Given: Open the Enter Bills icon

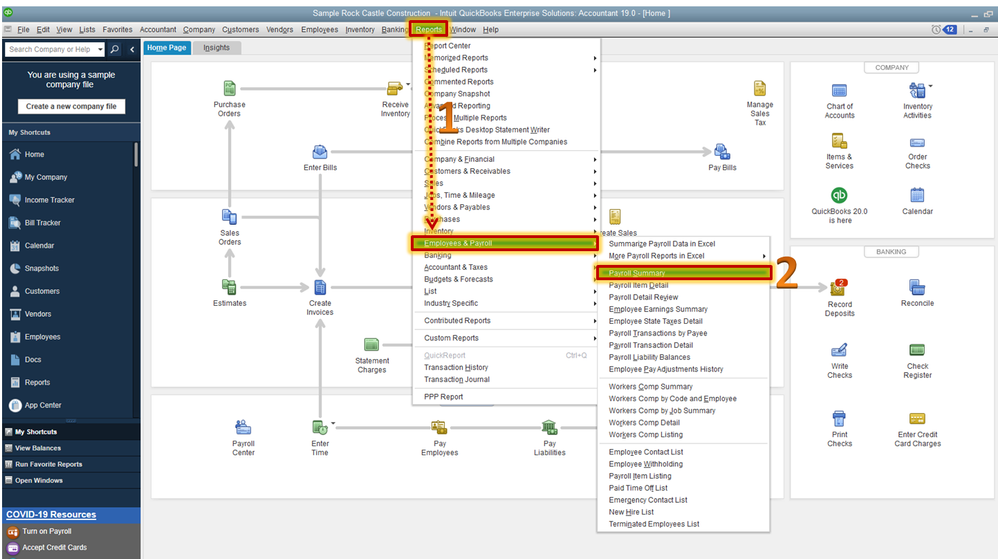Looking at the screenshot, I should 320,152.
